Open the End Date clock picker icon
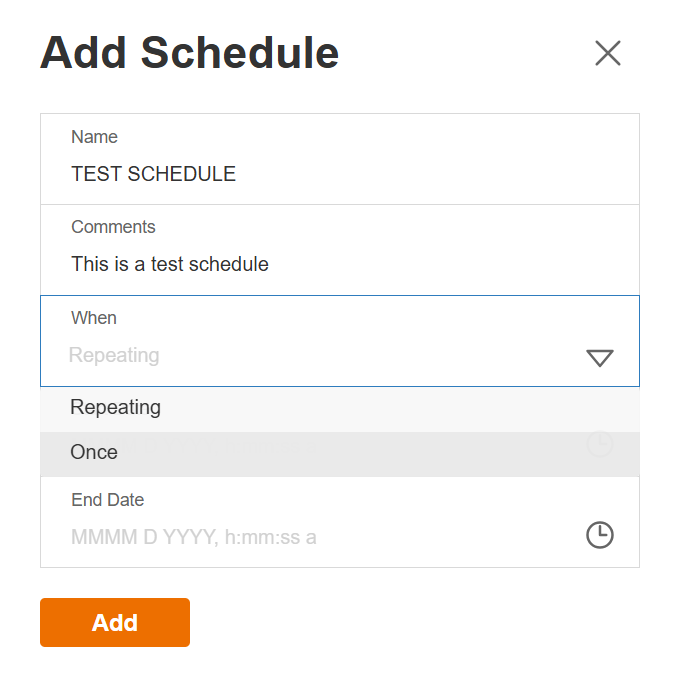 point(599,535)
